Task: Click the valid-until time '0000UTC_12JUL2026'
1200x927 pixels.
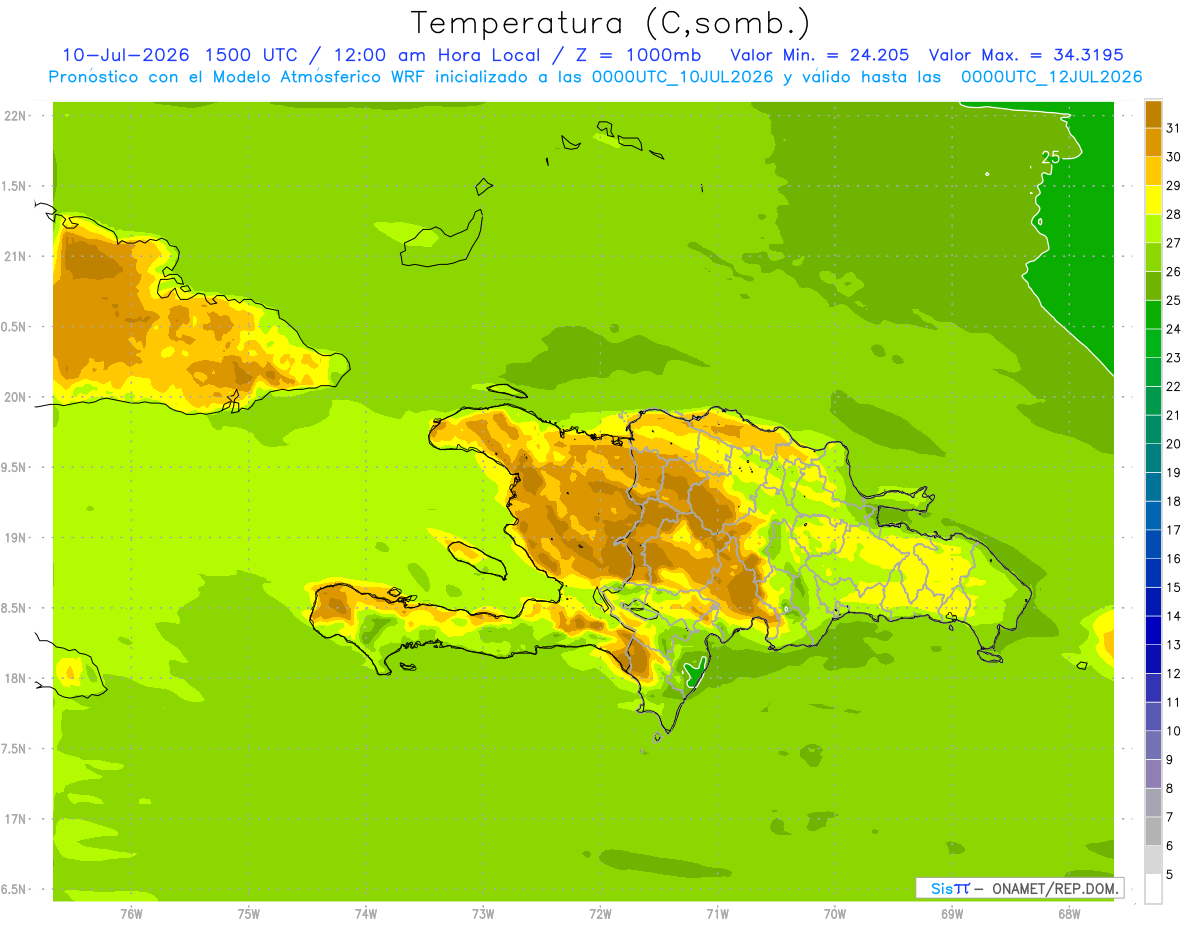Action: 1051,77
